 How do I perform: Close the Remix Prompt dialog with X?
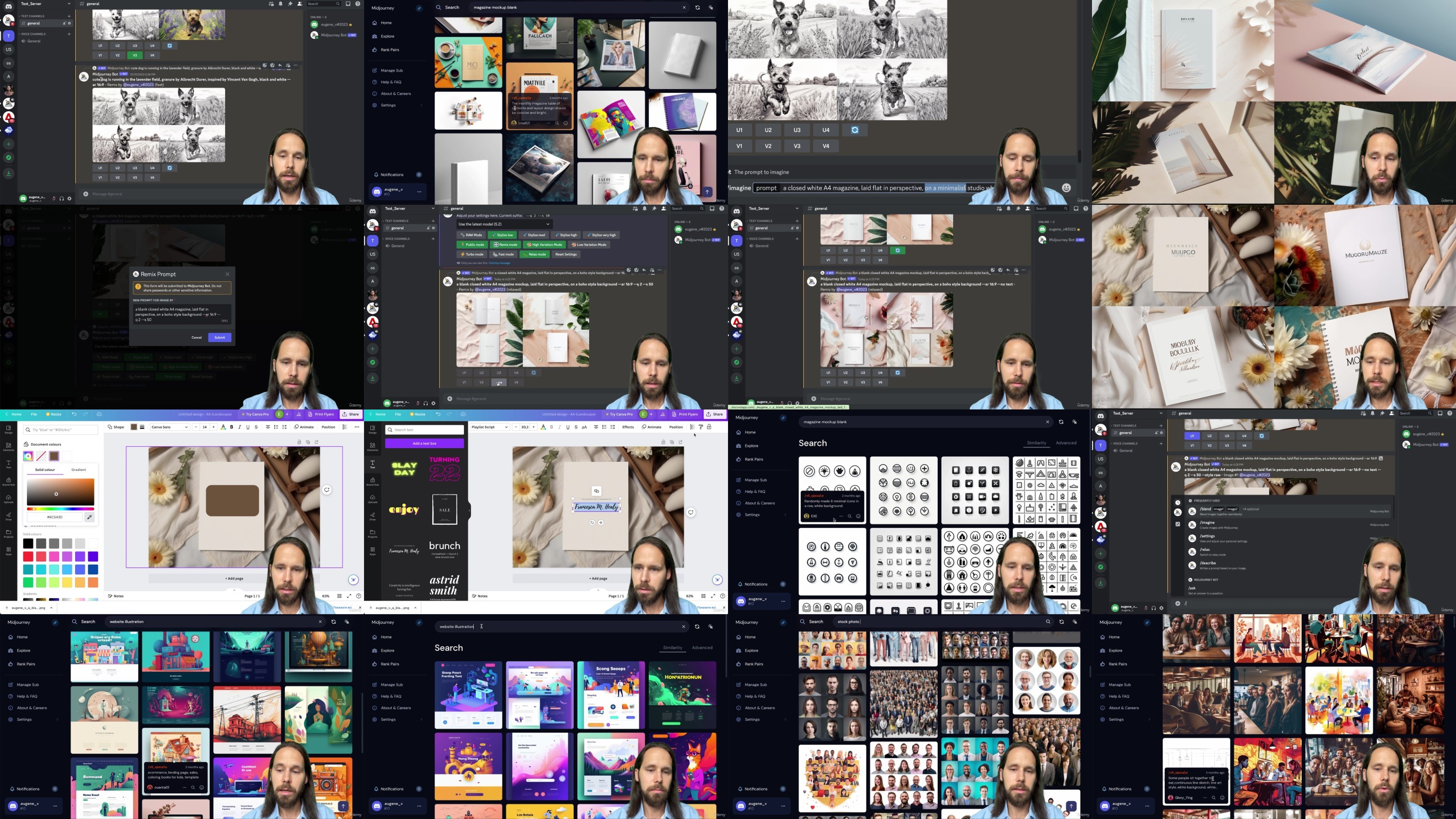pyautogui.click(x=228, y=274)
